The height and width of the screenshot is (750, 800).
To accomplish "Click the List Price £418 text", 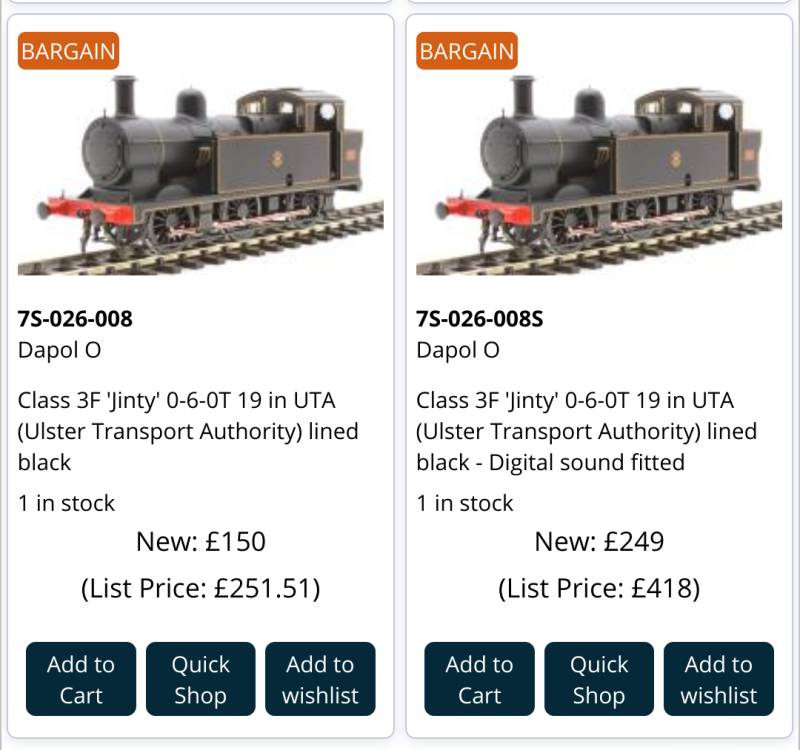I will (598, 588).
